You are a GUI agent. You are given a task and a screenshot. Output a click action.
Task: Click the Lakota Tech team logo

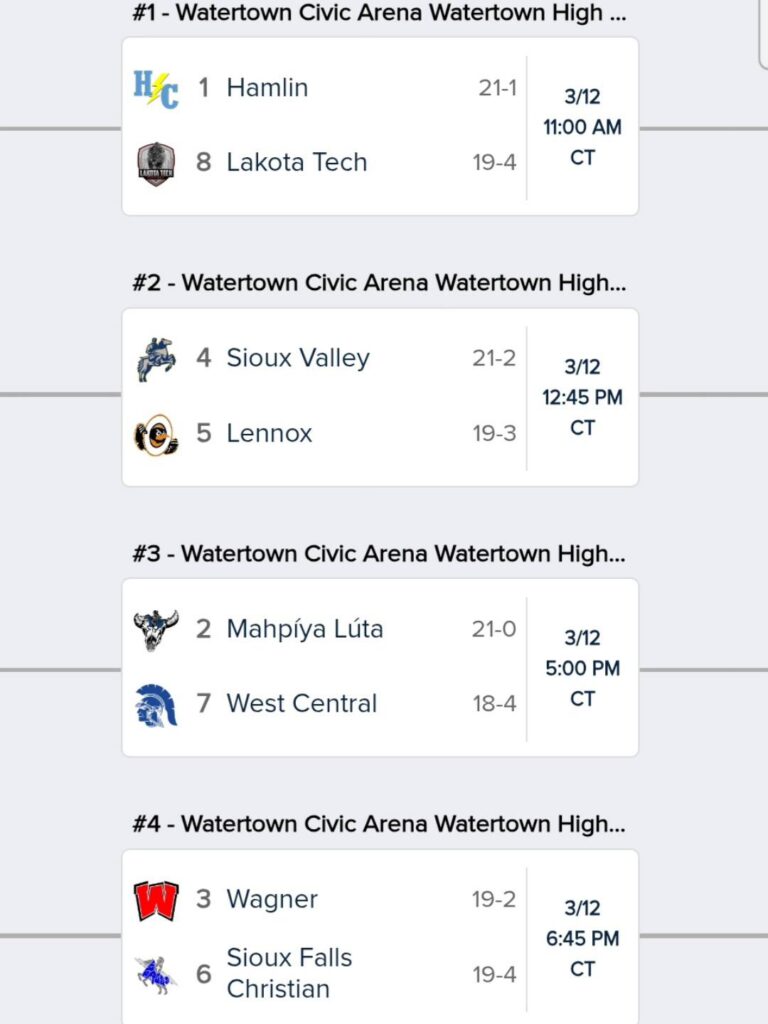point(156,163)
